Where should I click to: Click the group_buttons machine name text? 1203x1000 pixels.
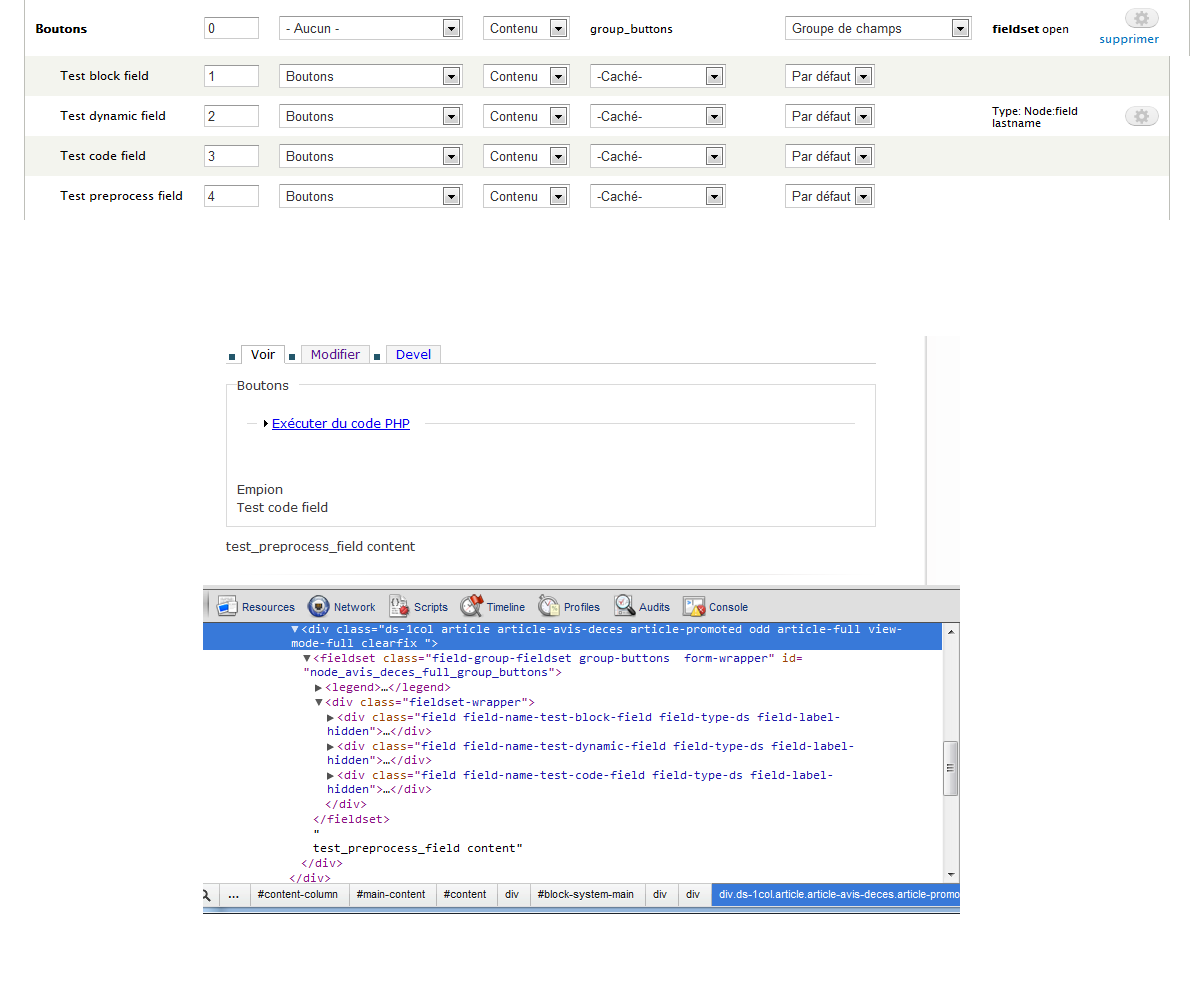pyautogui.click(x=631, y=29)
